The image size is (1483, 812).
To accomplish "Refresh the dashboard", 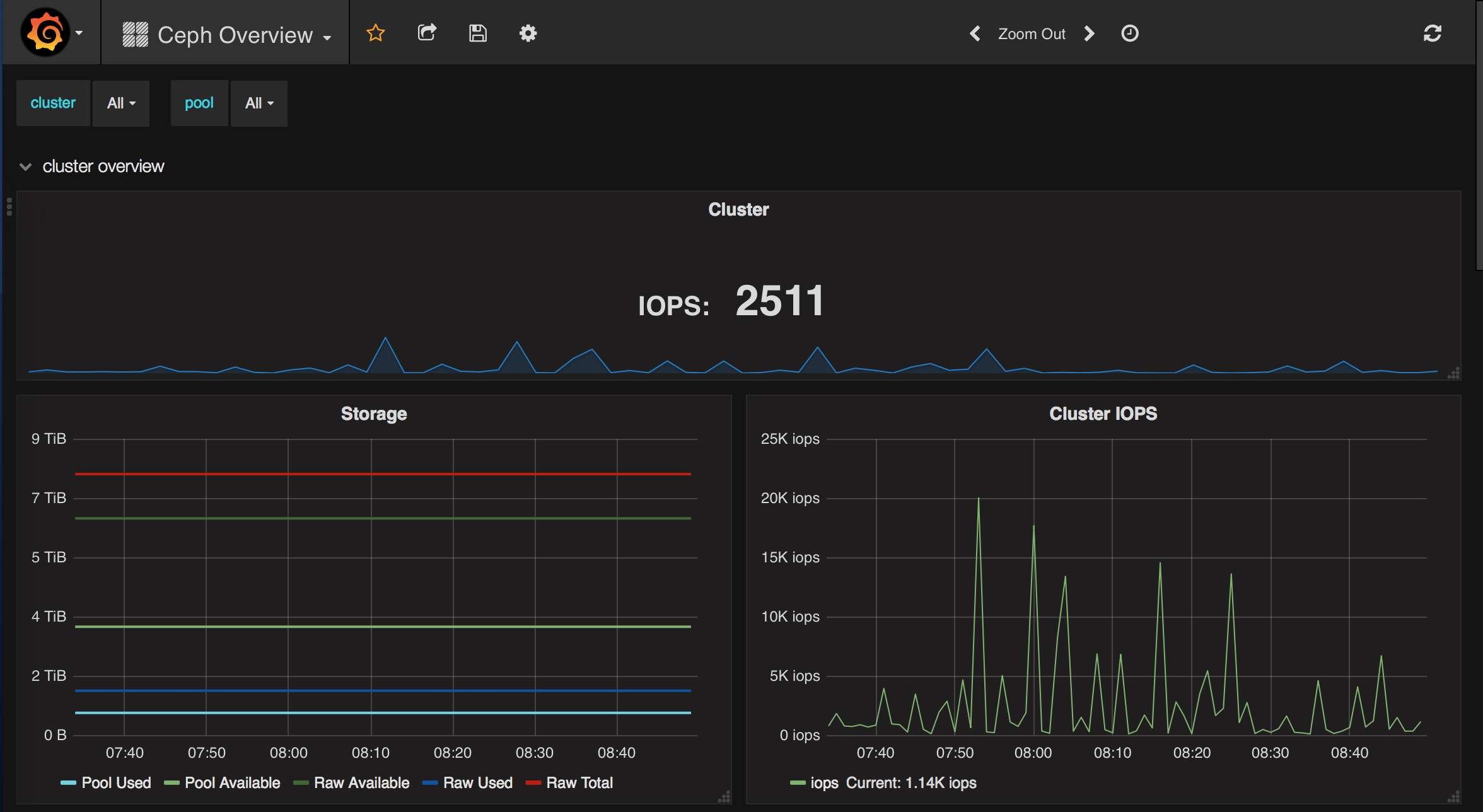I will [x=1433, y=33].
